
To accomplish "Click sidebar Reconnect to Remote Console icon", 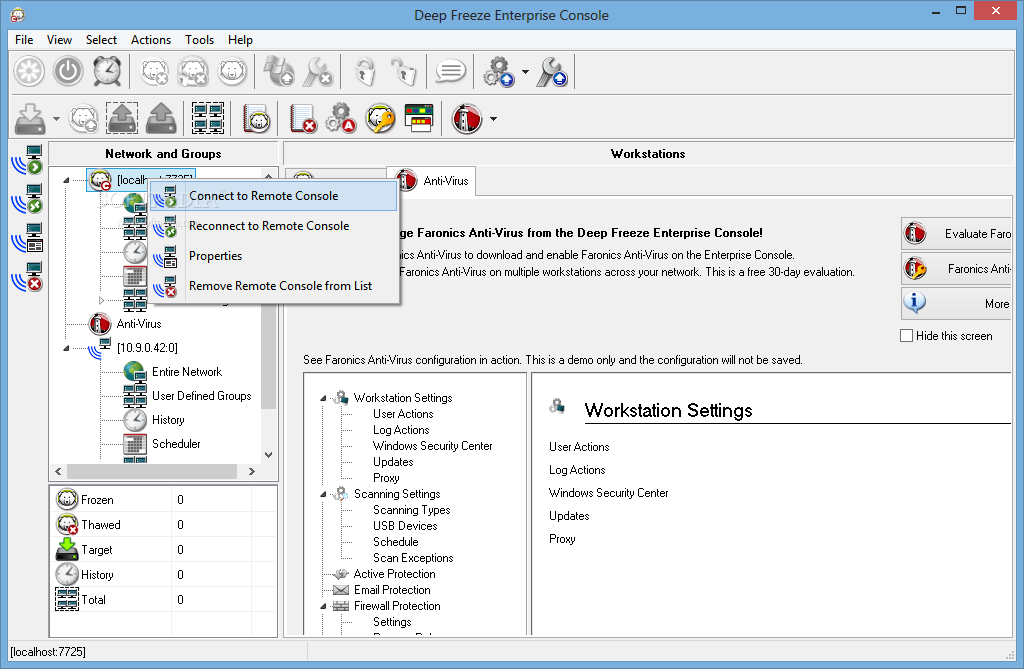I will pos(27,199).
